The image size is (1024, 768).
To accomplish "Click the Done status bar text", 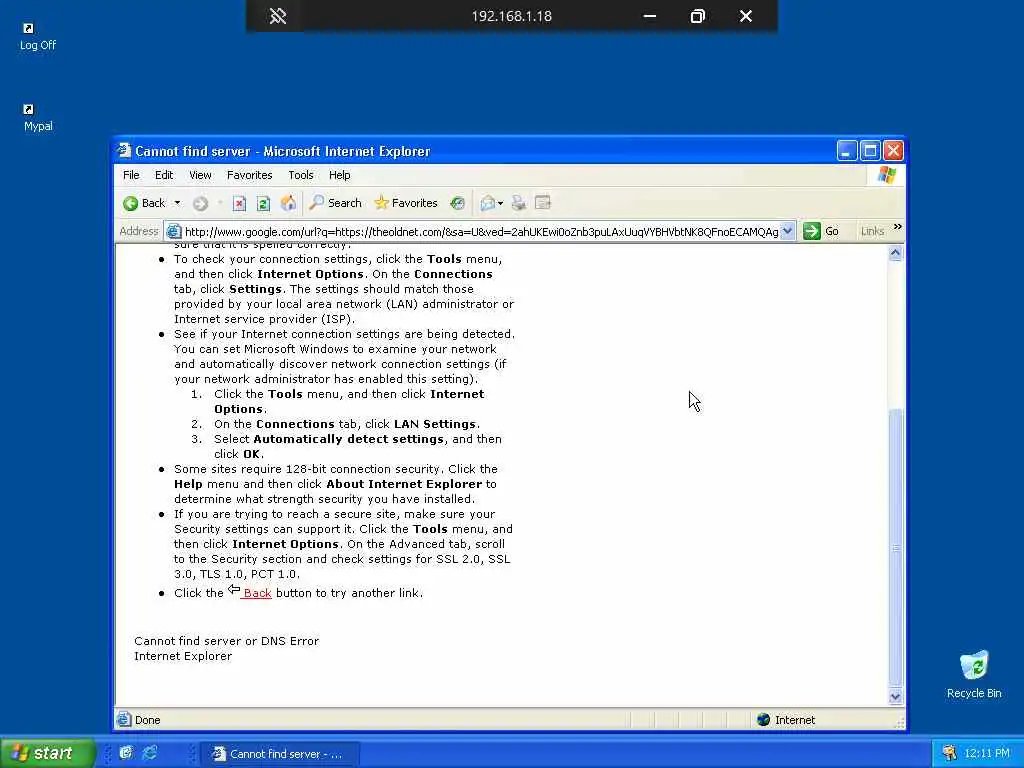I will click(148, 720).
